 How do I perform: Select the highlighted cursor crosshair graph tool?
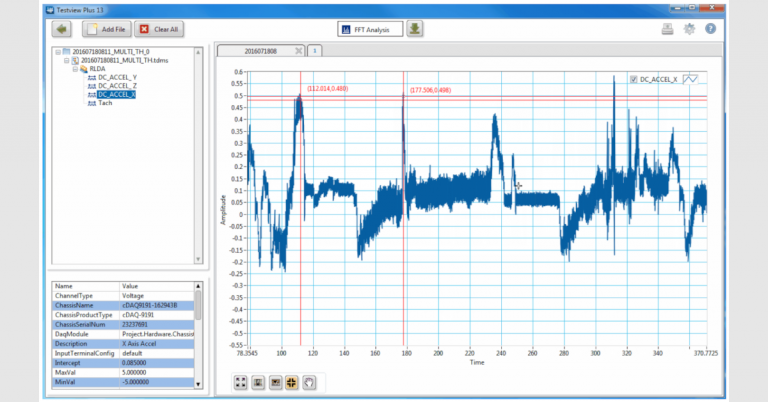click(x=292, y=382)
